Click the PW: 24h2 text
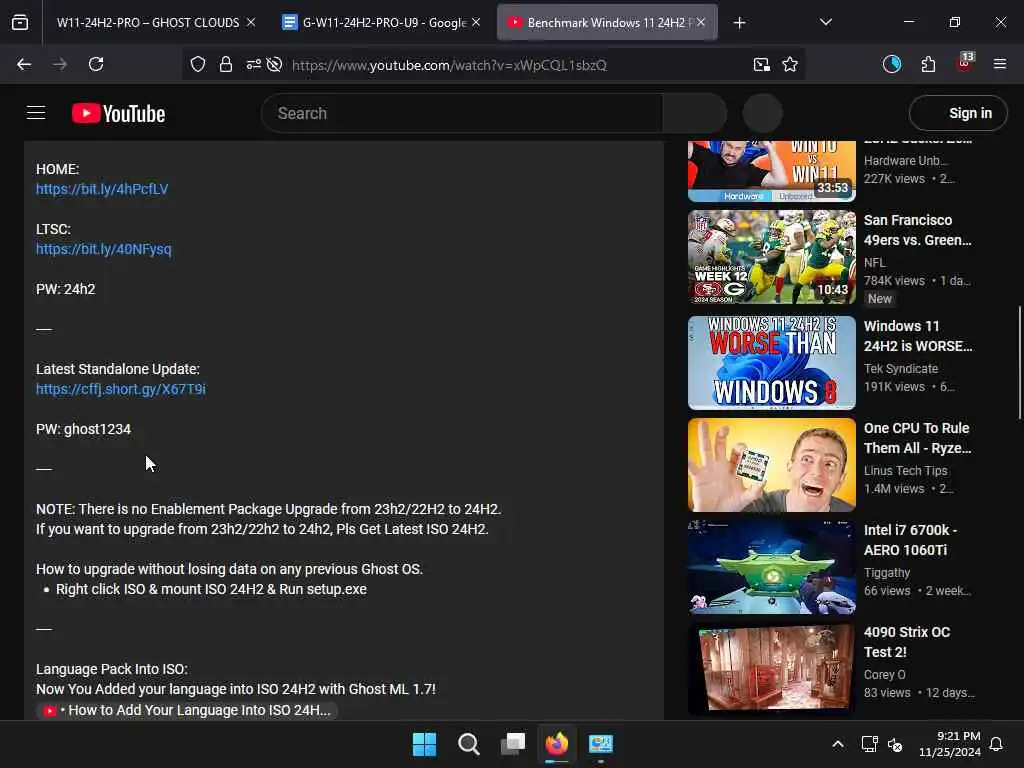 click(65, 289)
